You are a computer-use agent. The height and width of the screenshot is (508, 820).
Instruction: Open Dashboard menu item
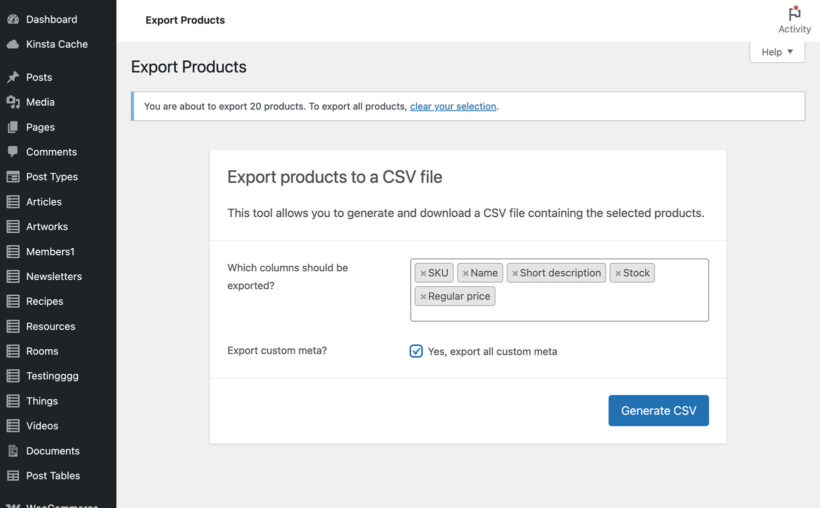pos(52,19)
